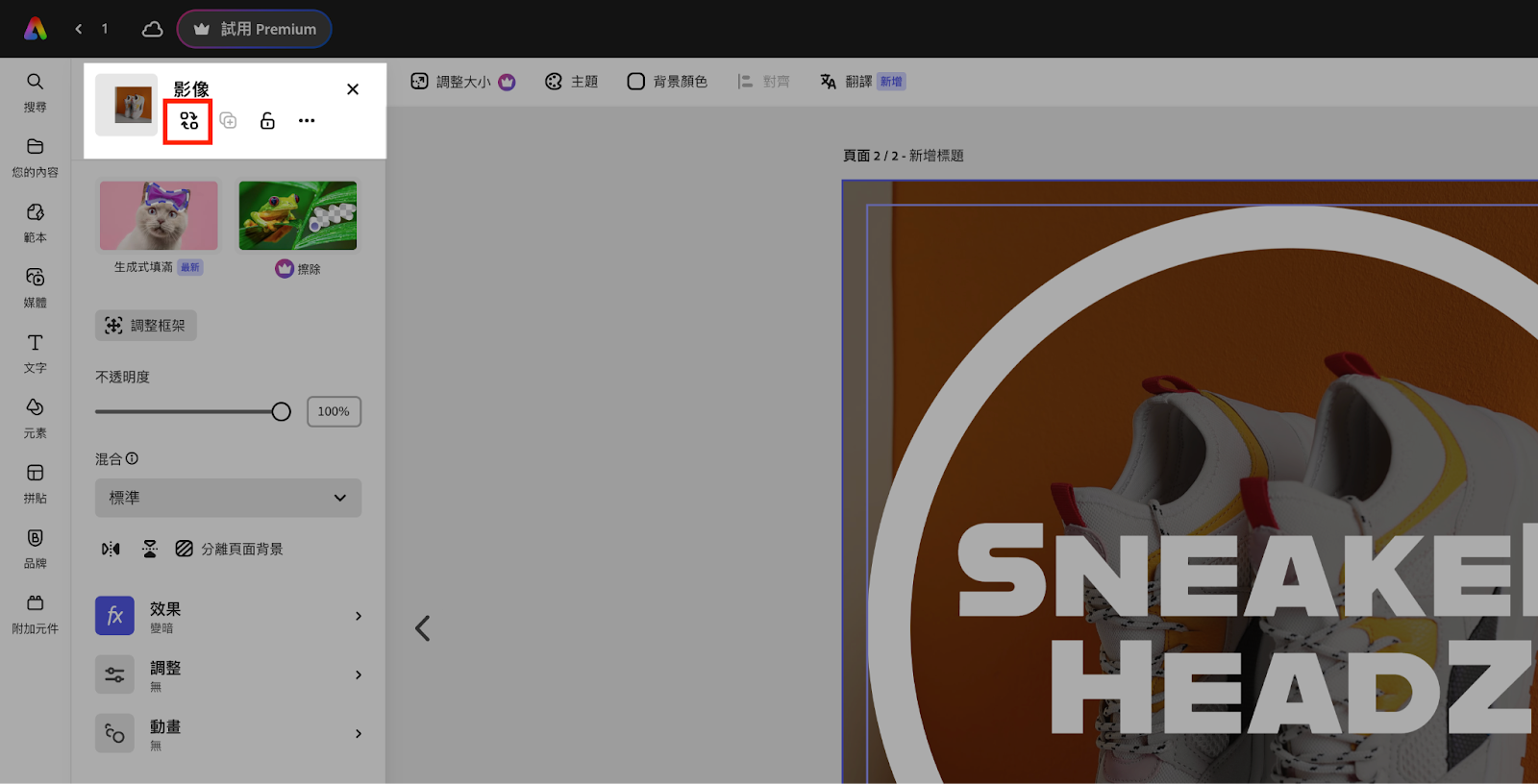The height and width of the screenshot is (784, 1538).
Task: Check the cloud sync status icon
Action: [152, 29]
